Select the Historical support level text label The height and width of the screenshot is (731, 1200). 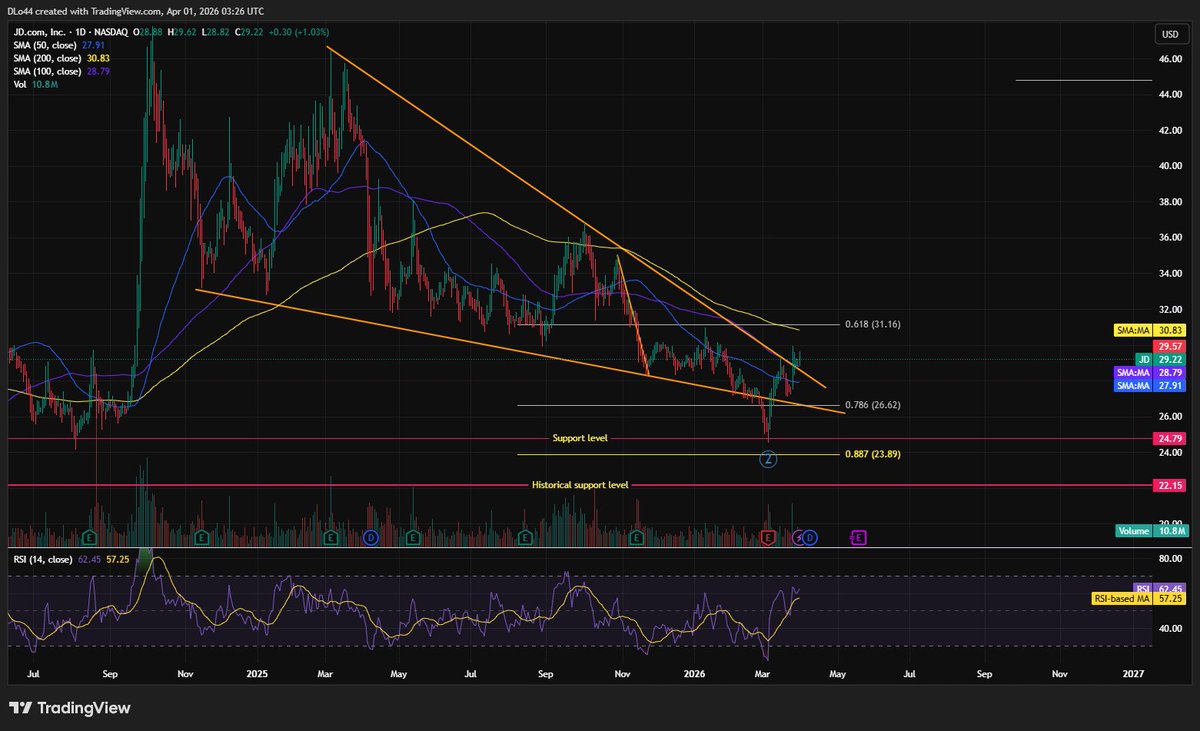point(580,485)
